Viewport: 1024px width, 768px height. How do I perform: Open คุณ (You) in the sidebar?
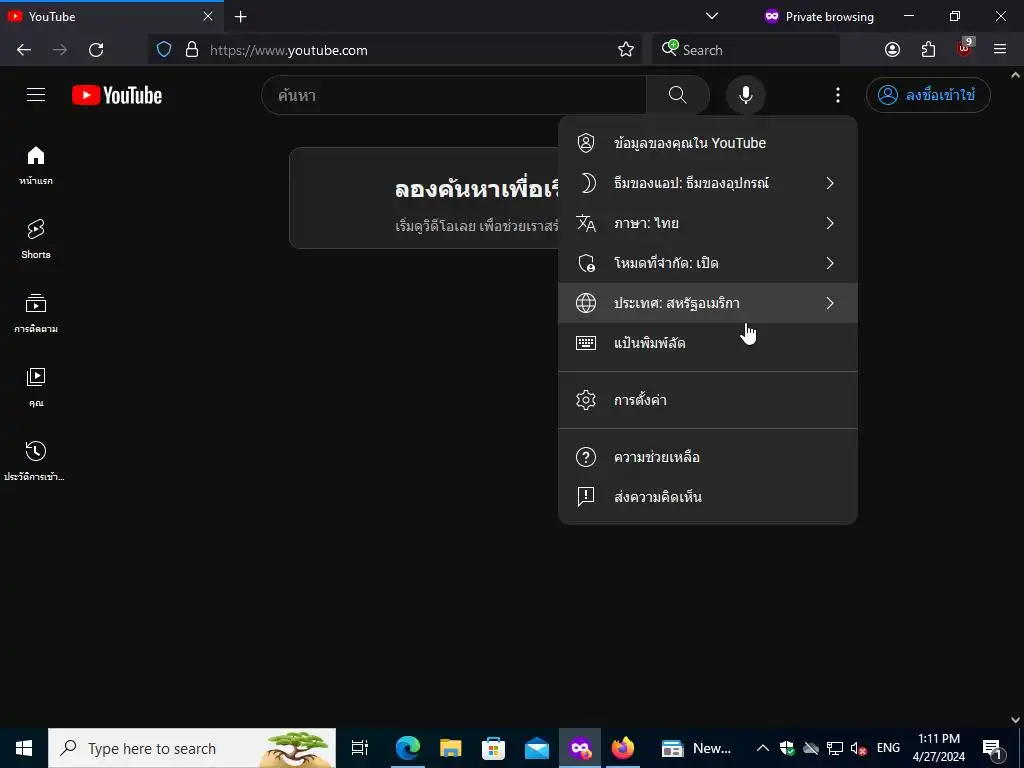tap(36, 387)
